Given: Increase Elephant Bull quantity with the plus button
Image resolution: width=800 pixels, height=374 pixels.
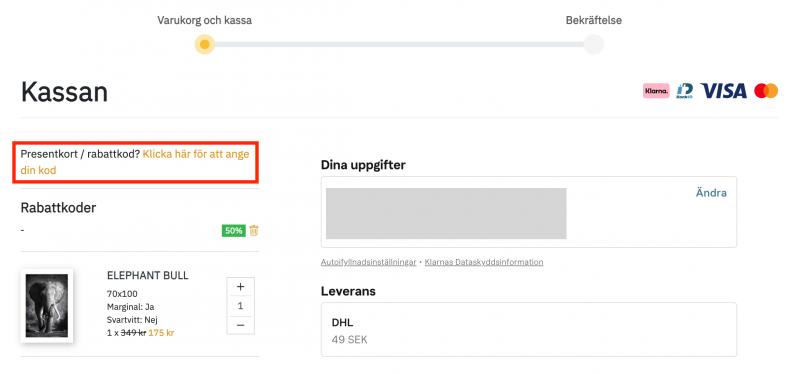Looking at the screenshot, I should tap(240, 287).
